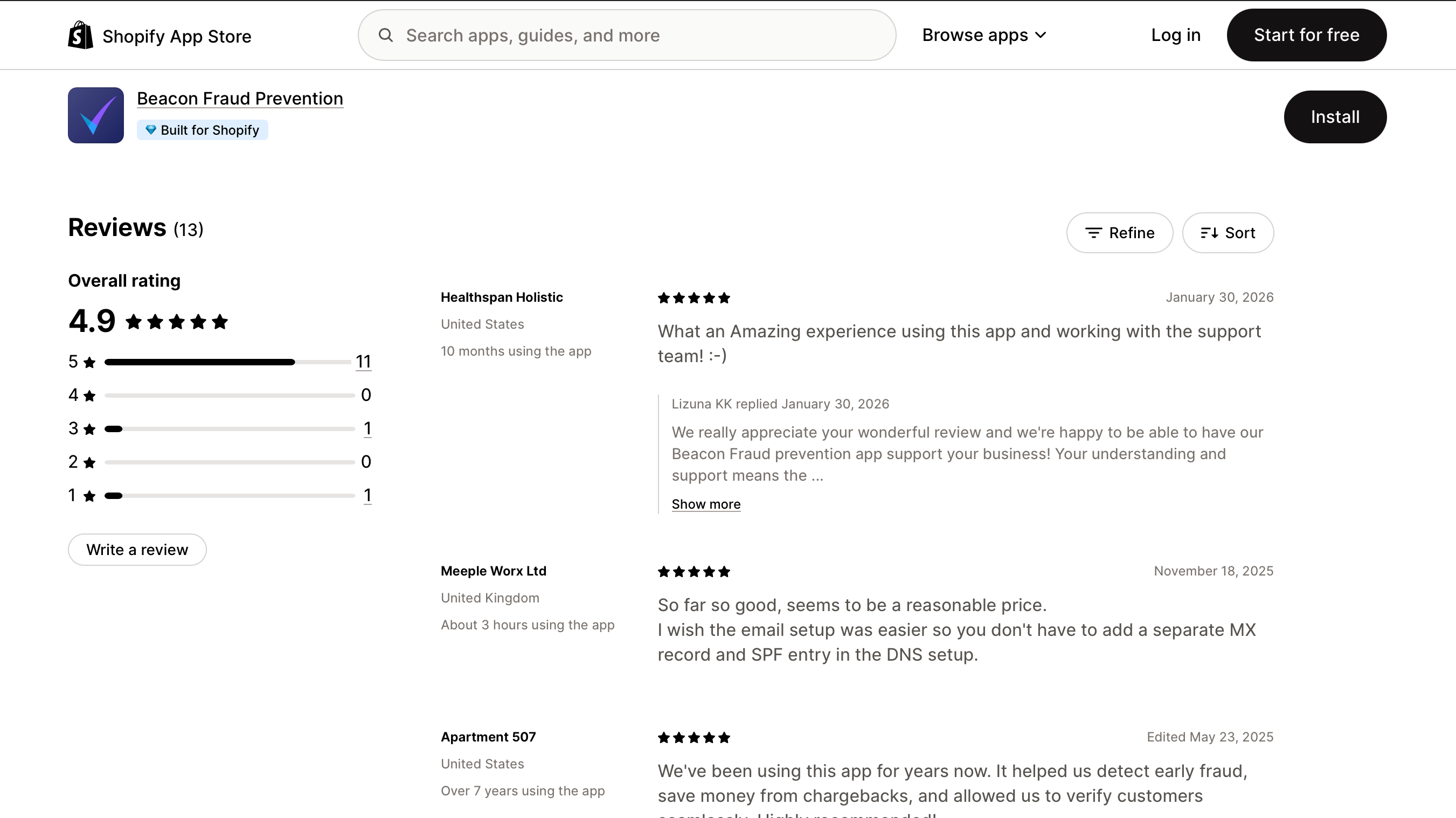Click the 5-star rating distribution bar
1456x818 pixels.
[228, 362]
